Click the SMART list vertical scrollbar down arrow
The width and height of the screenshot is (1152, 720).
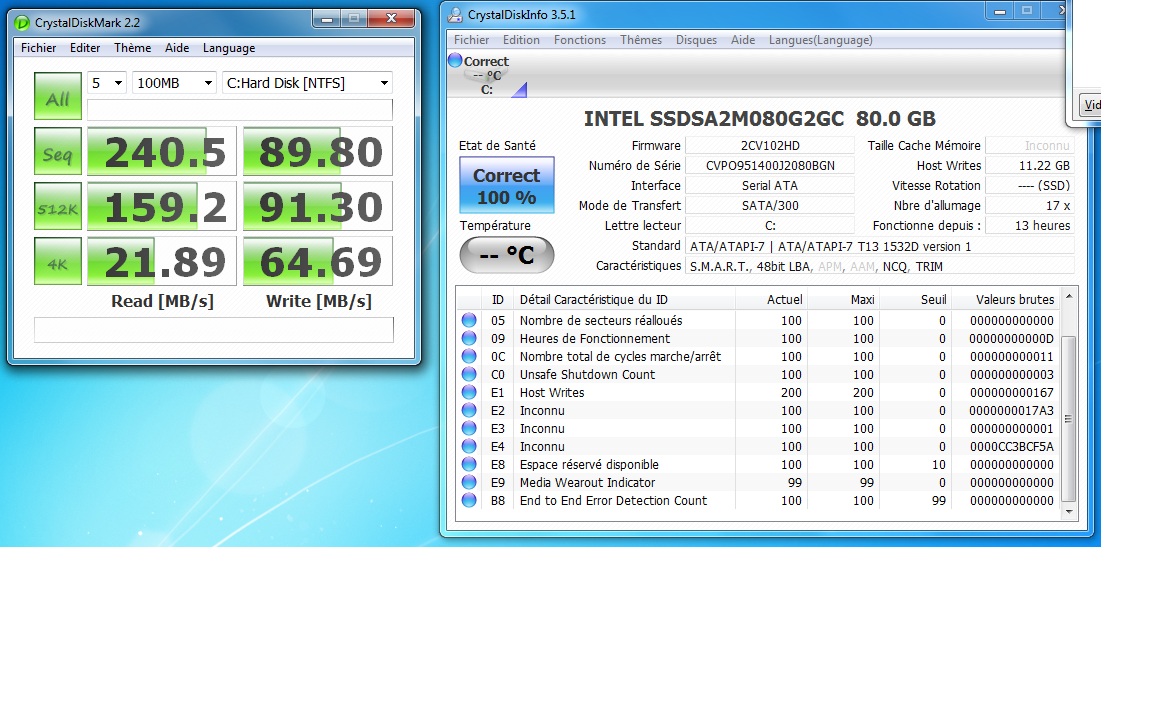(1068, 511)
